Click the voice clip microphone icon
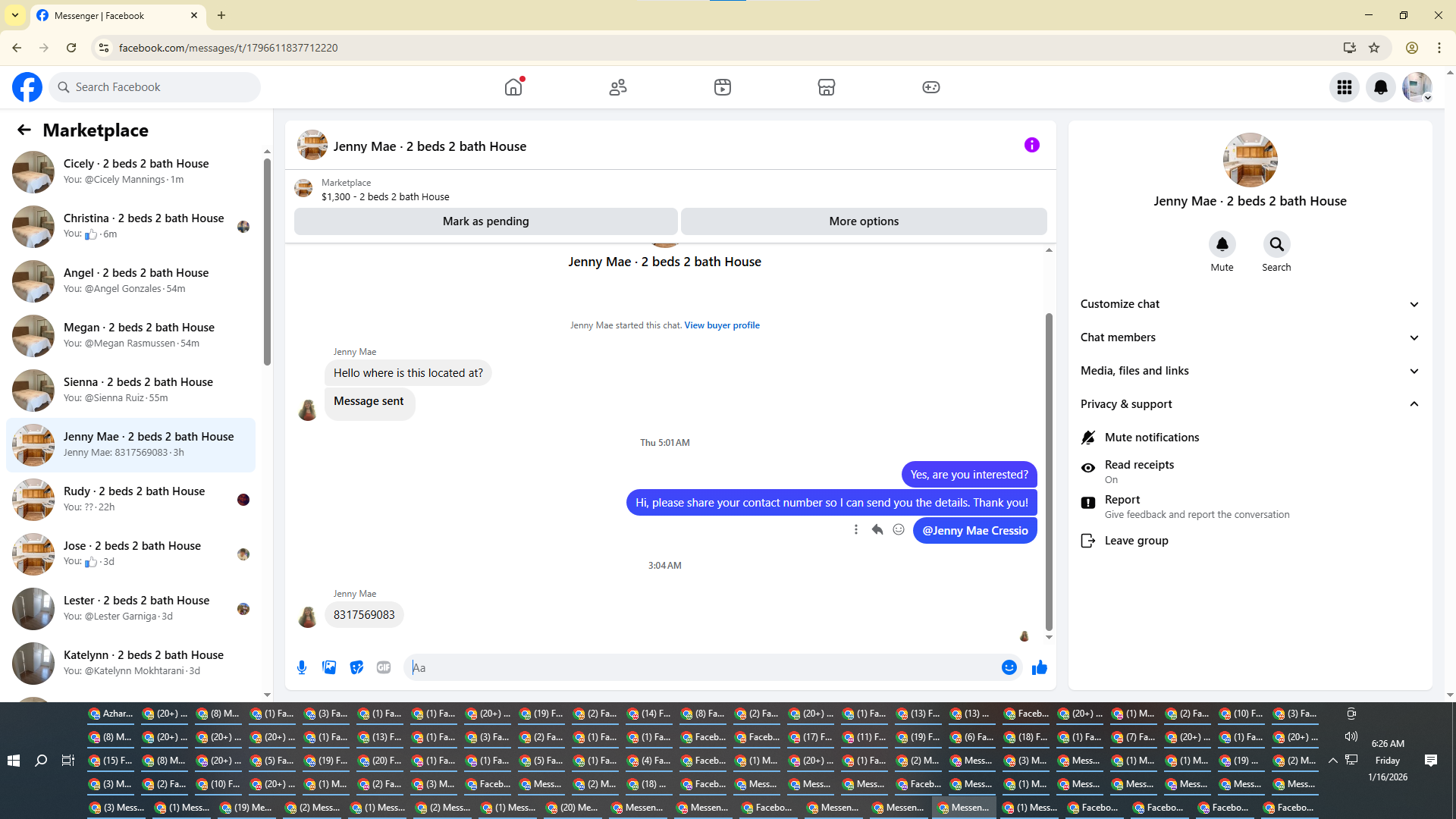 [302, 667]
